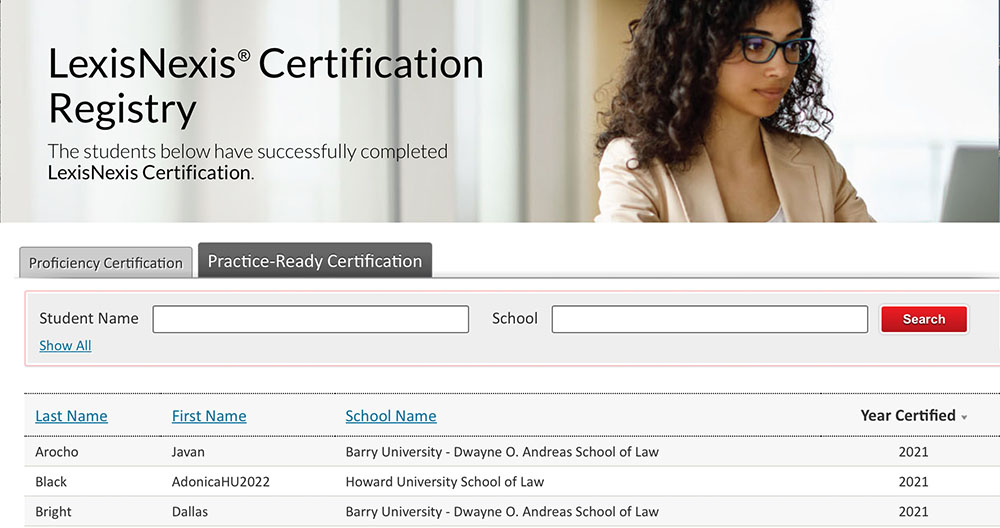Click the Student Name input field
The width and height of the screenshot is (1000, 528).
coord(311,319)
